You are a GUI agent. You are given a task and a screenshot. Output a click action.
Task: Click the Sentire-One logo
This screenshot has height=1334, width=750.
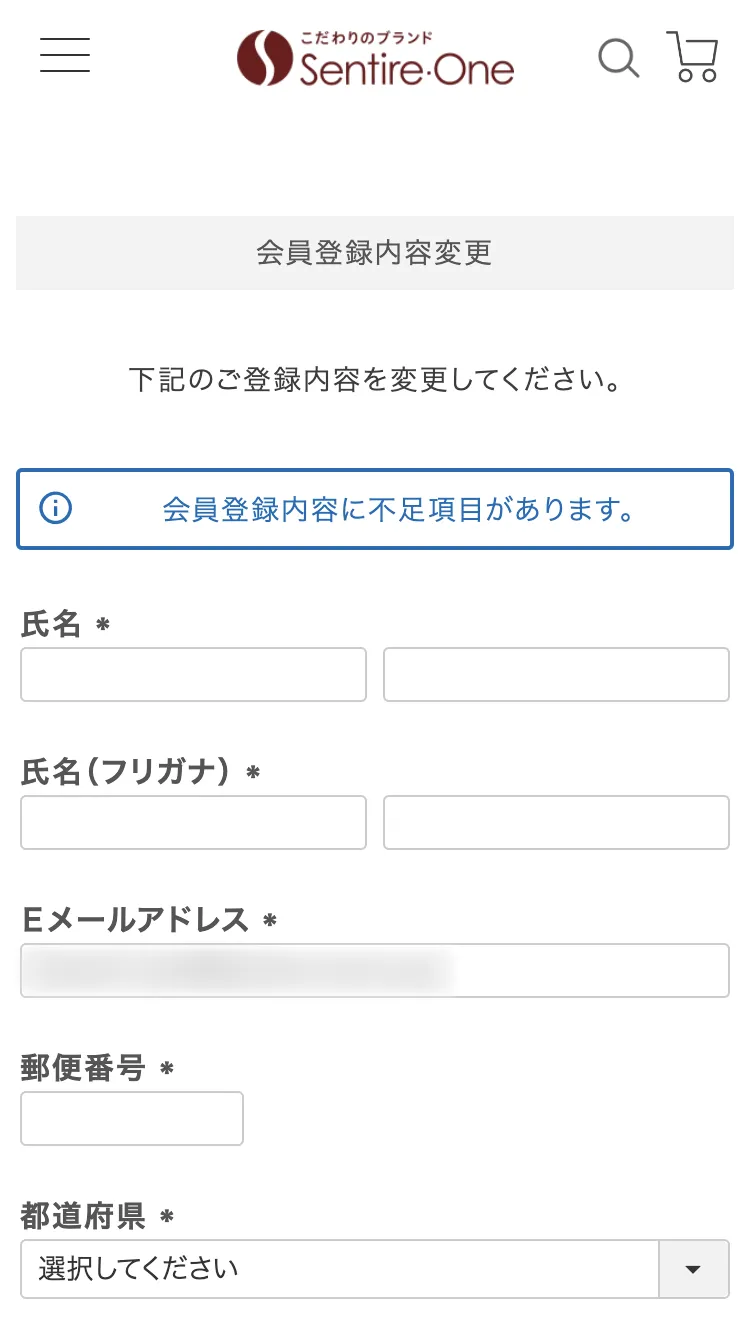(376, 58)
